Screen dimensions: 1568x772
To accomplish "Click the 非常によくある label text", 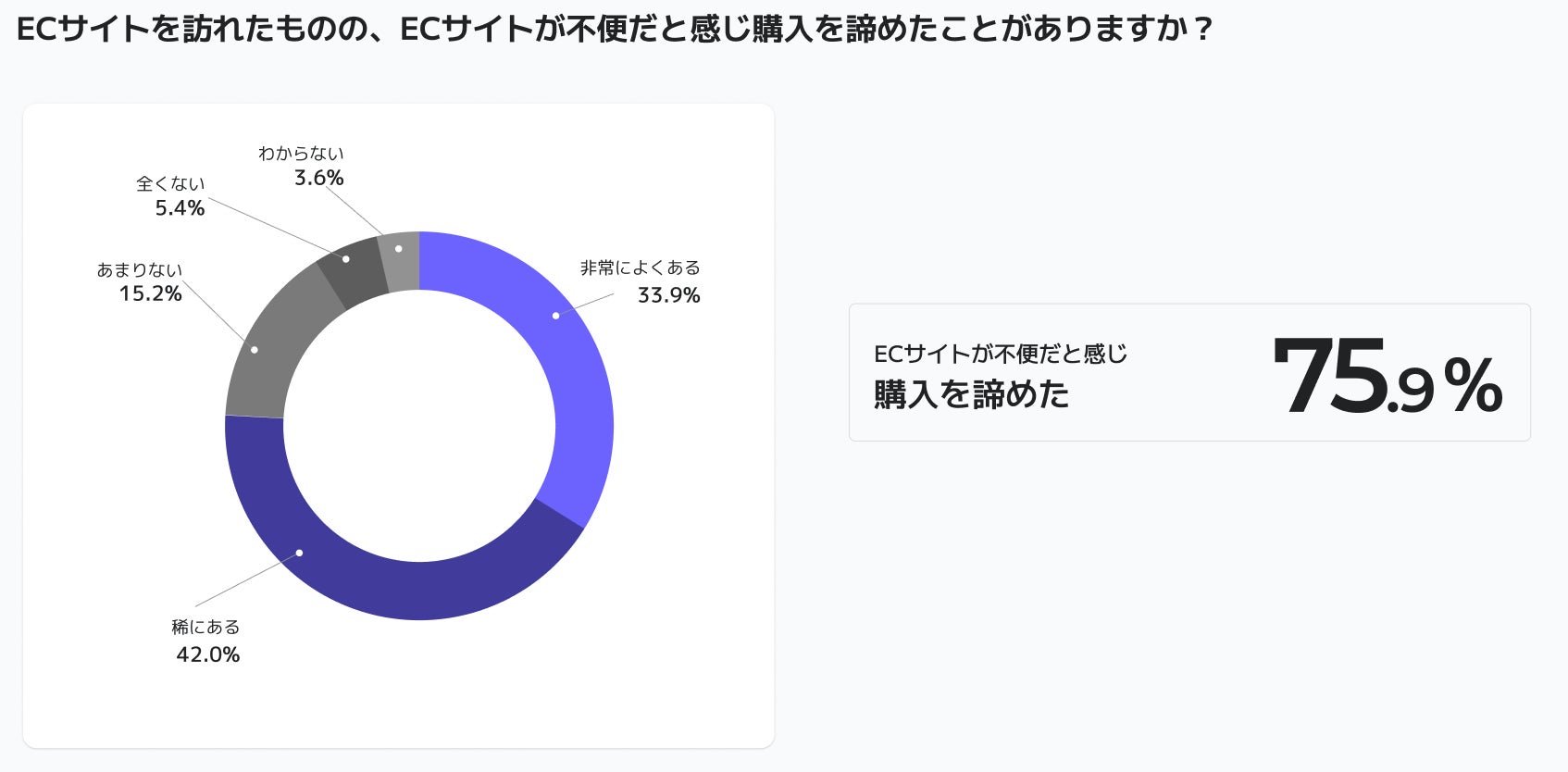I will pos(641,268).
